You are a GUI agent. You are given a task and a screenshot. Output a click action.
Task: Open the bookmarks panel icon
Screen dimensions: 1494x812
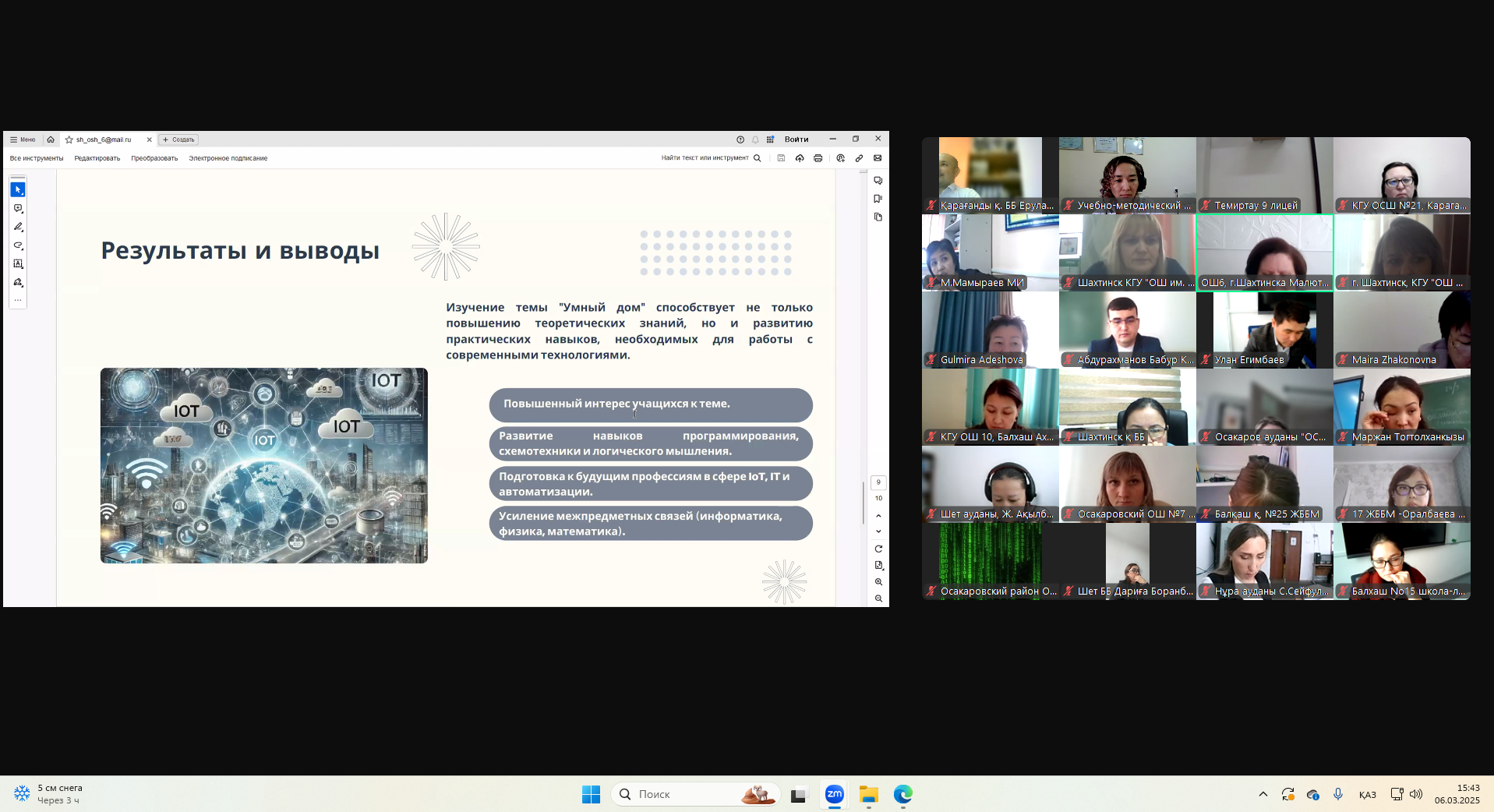click(878, 199)
